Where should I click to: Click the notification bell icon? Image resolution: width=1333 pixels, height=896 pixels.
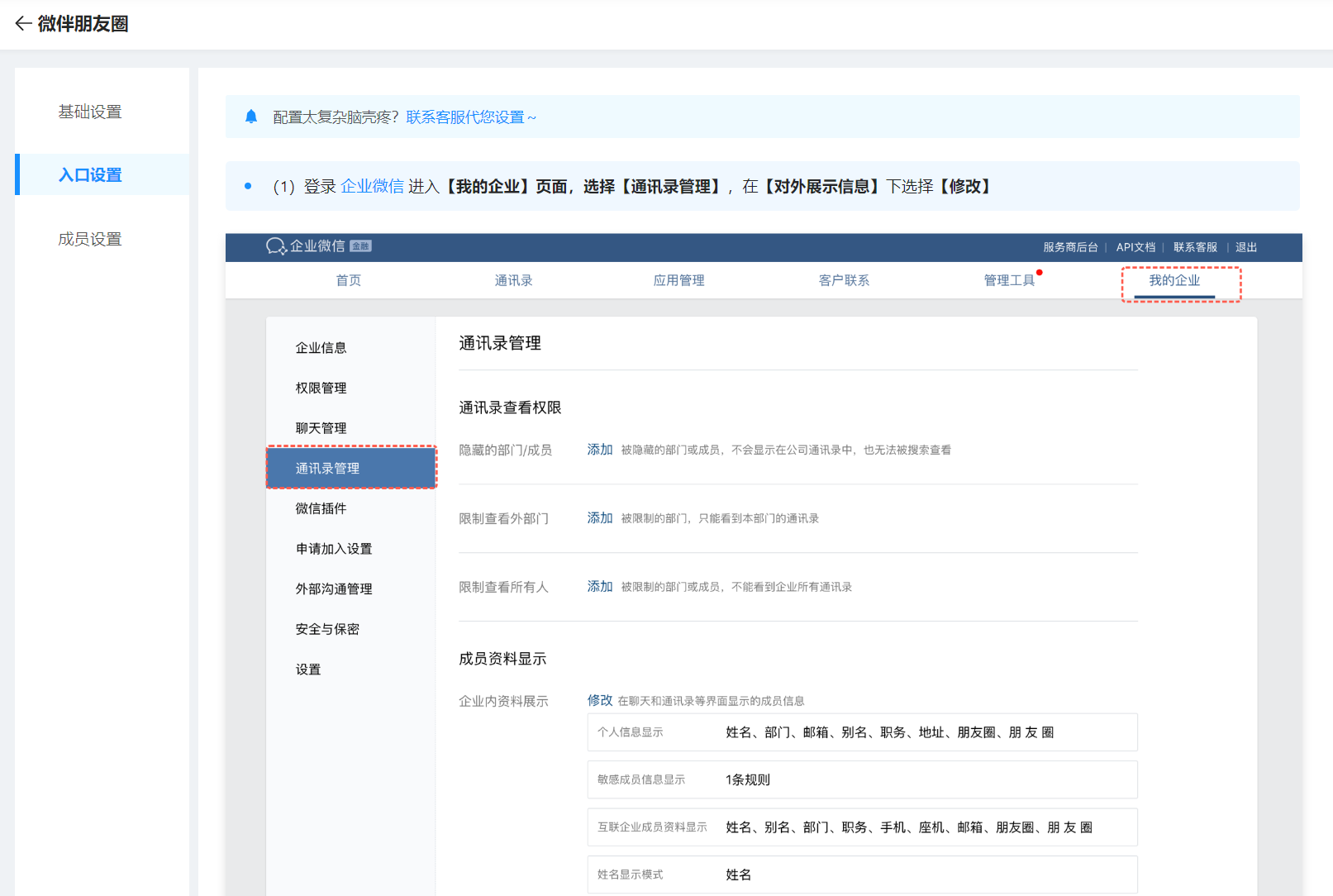coord(251,117)
